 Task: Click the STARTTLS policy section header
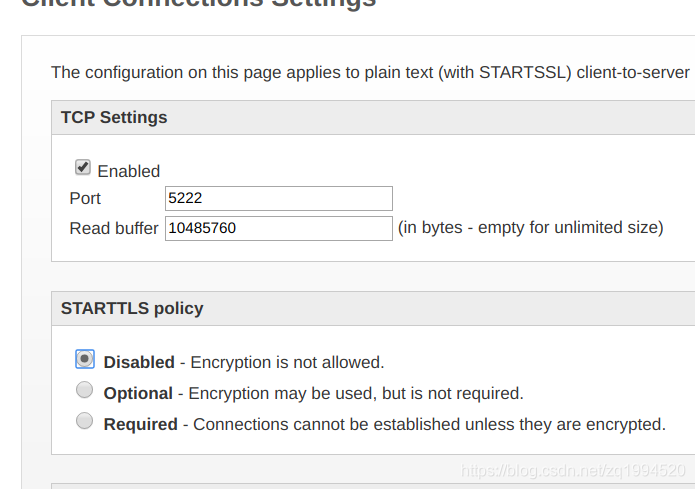[132, 308]
